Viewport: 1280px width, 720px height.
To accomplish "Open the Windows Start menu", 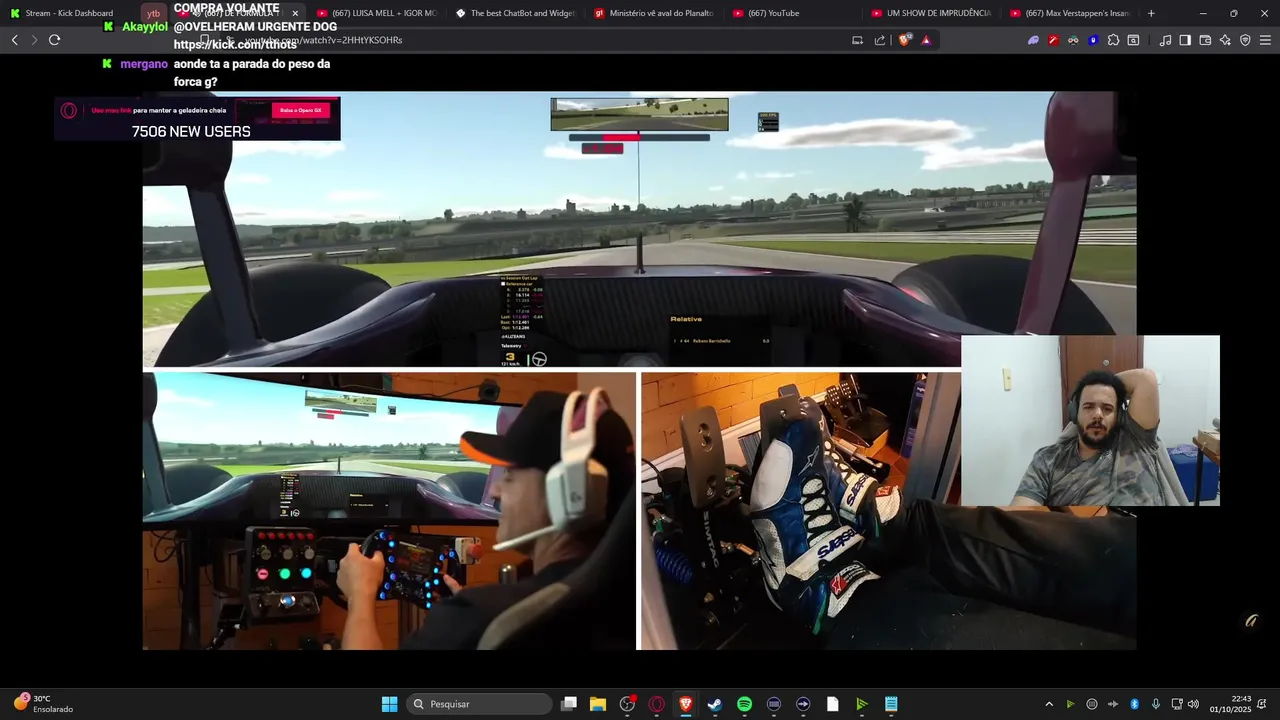I will 389,704.
